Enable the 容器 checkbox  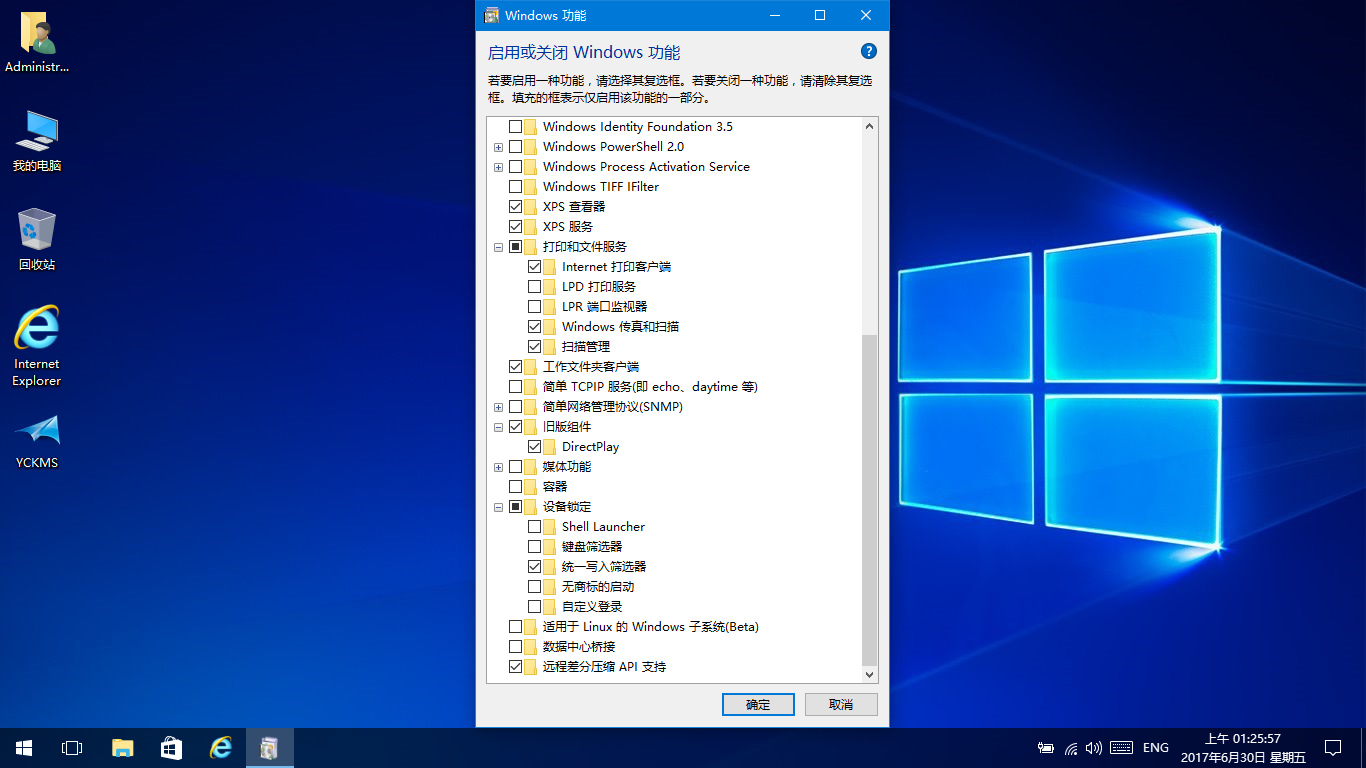(516, 487)
